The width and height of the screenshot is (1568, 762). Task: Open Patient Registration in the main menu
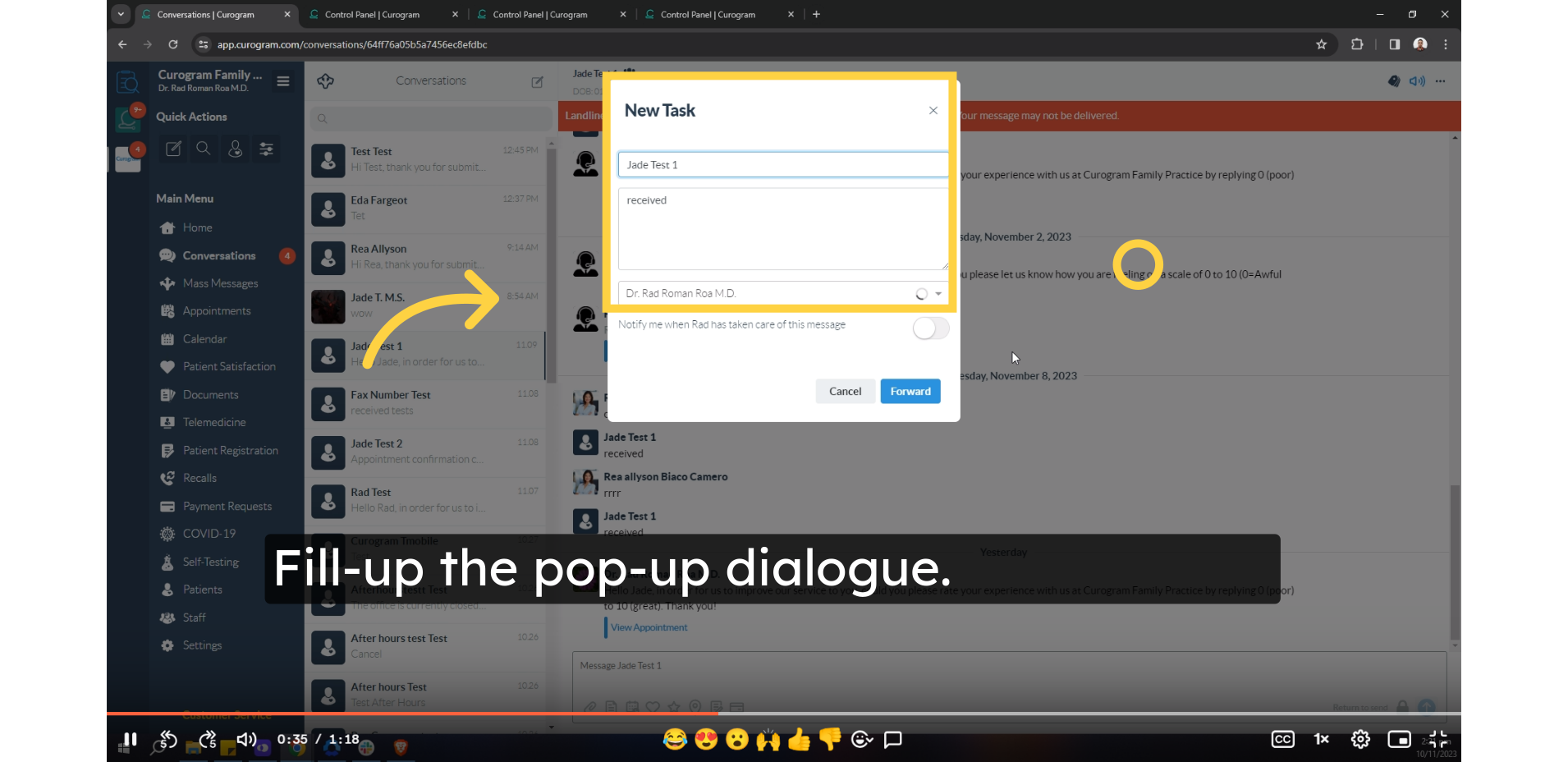[x=230, y=450]
